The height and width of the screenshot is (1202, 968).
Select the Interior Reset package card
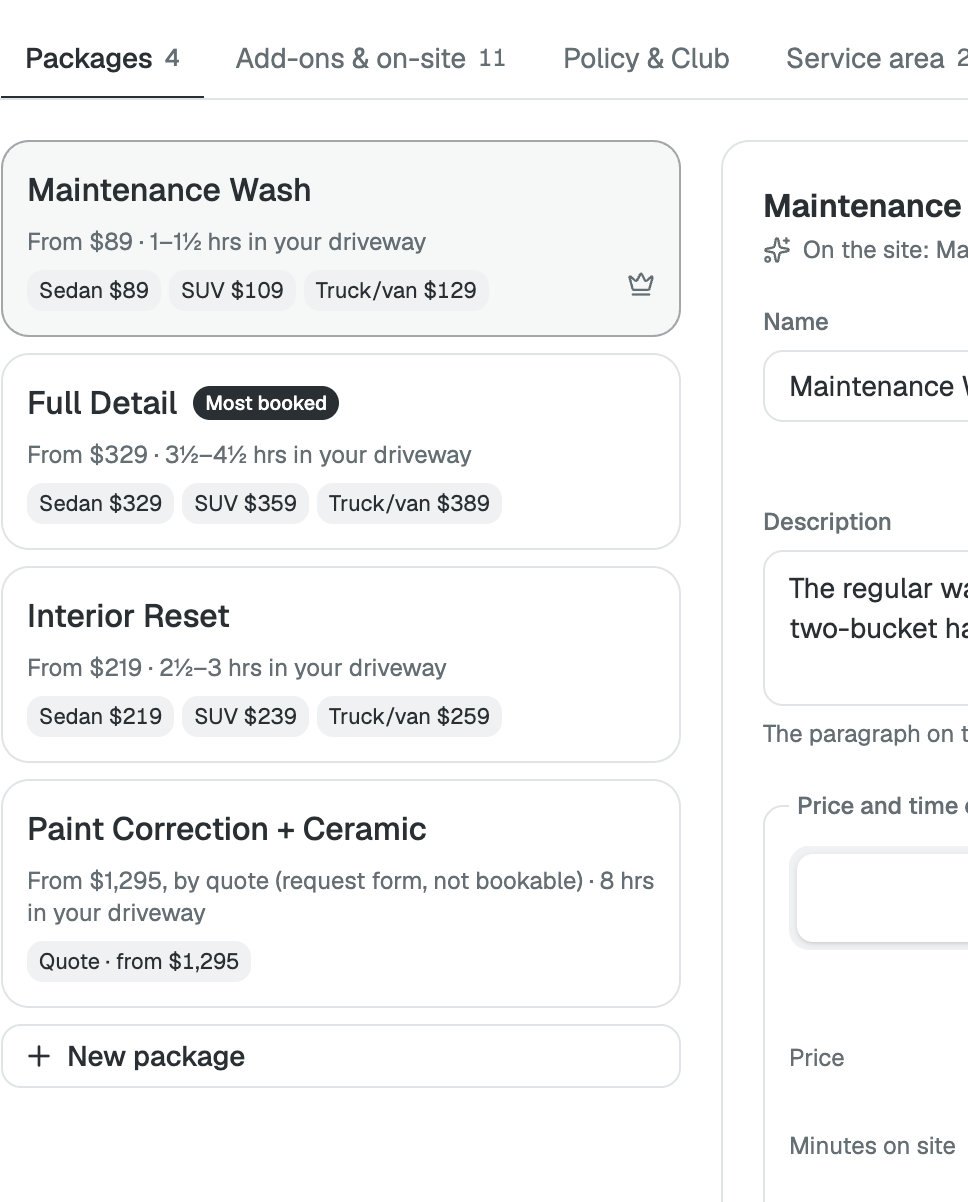pos(341,665)
